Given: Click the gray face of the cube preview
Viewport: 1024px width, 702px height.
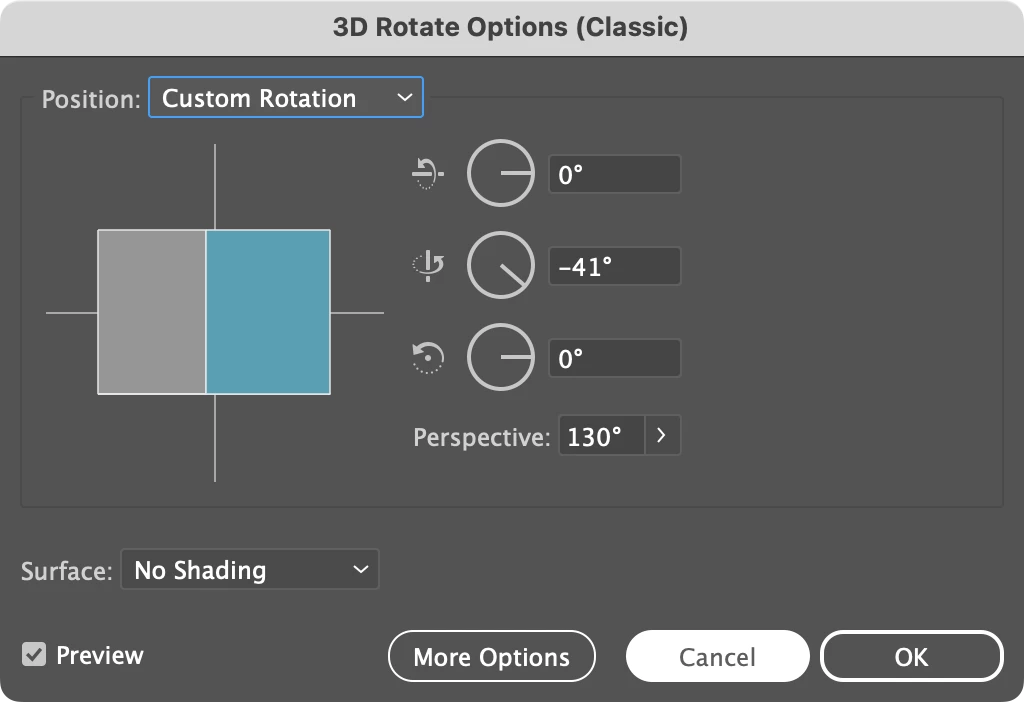Looking at the screenshot, I should [x=152, y=312].
